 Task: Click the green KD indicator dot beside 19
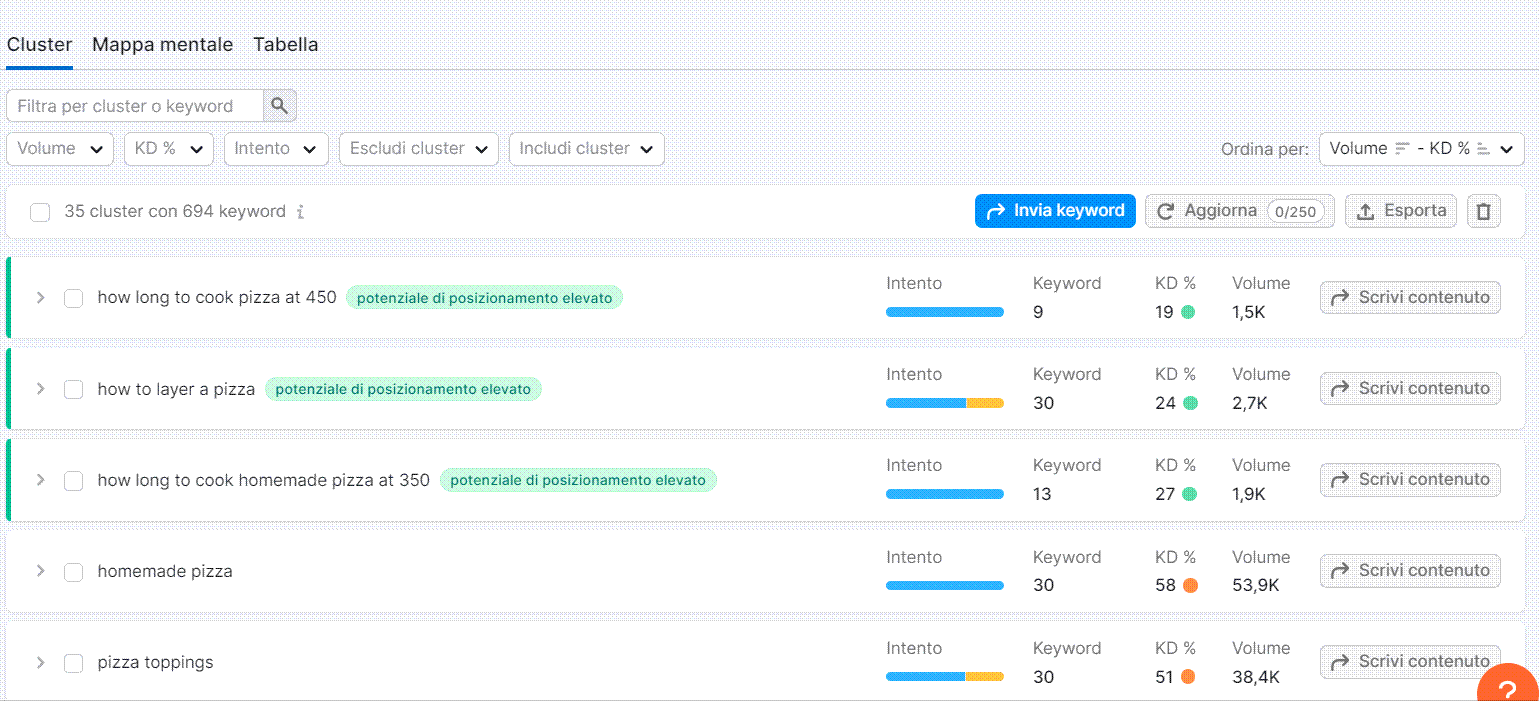[1189, 312]
